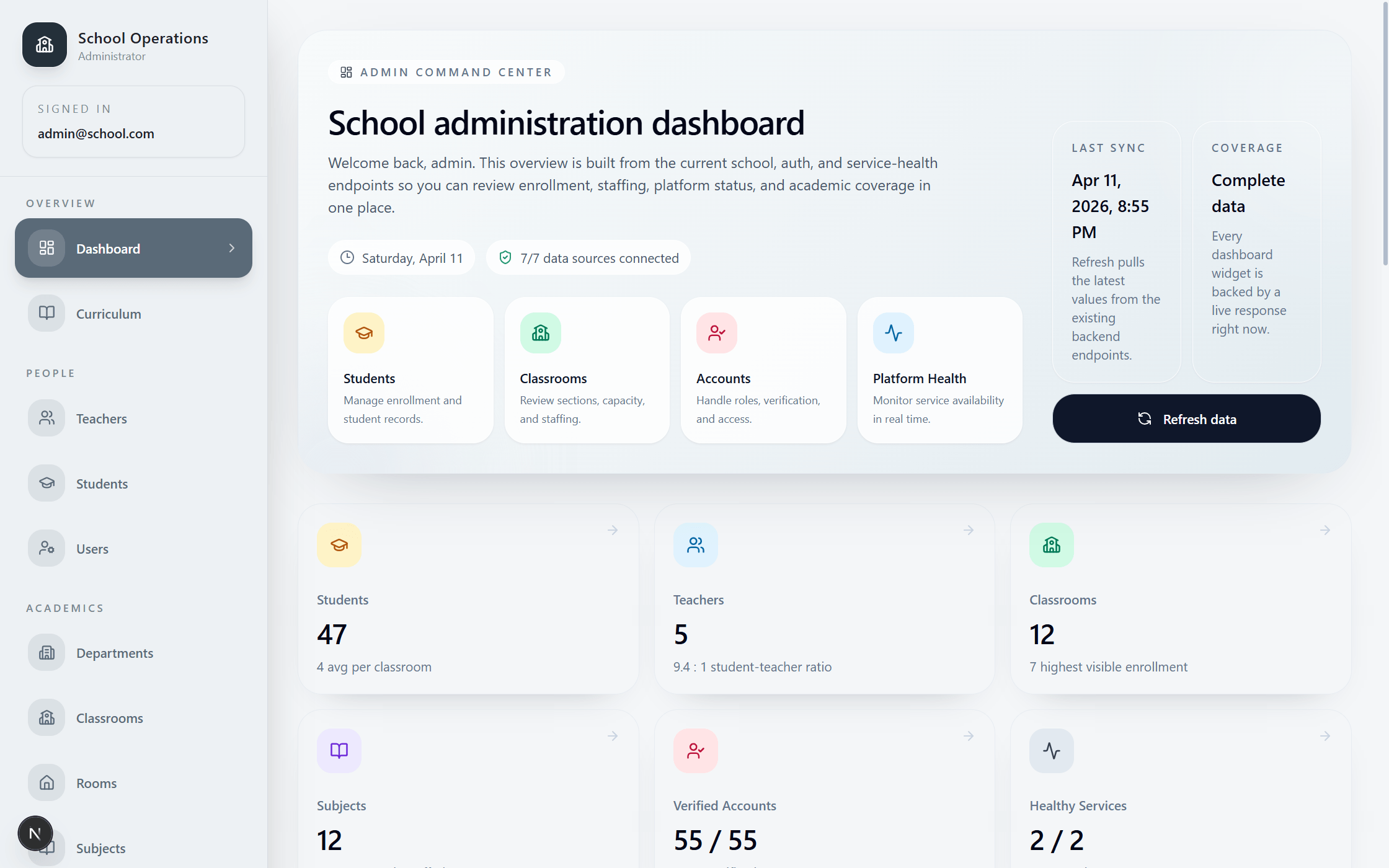This screenshot has height=868, width=1389.
Task: Click the Students stat card cap icon
Action: (339, 545)
